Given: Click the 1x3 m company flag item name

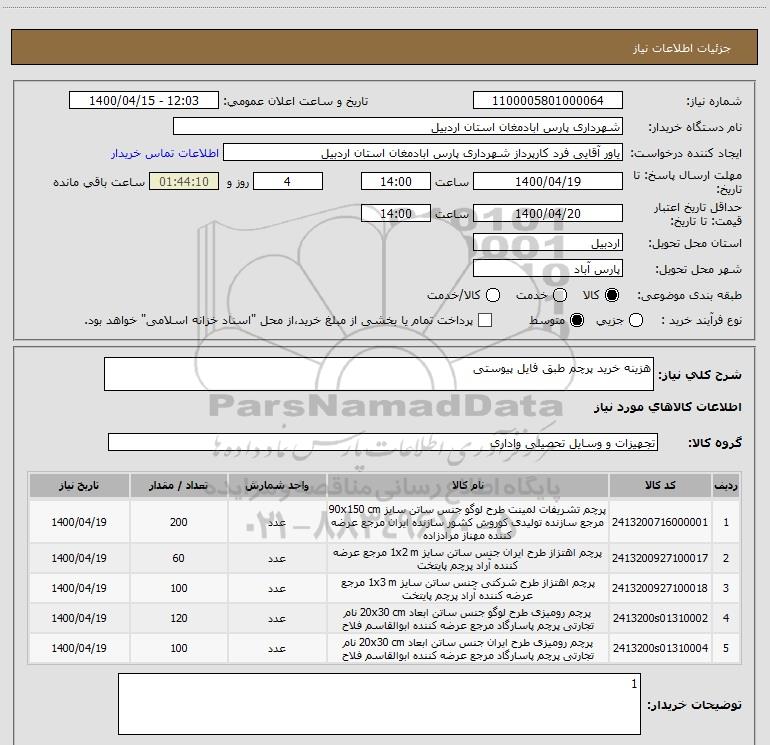Looking at the screenshot, I should 468,589.
